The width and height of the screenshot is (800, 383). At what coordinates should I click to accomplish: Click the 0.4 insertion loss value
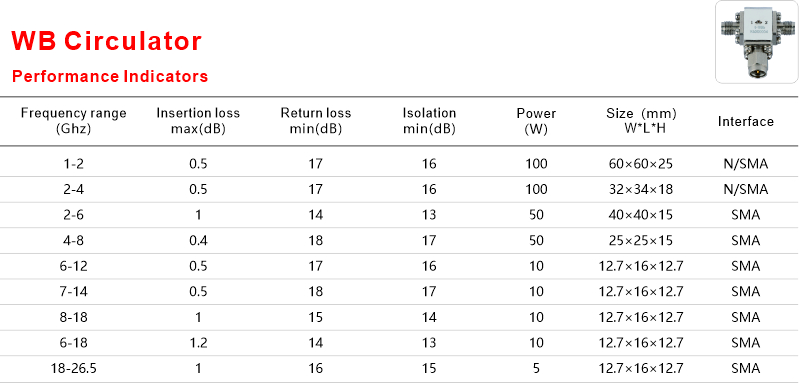198,240
